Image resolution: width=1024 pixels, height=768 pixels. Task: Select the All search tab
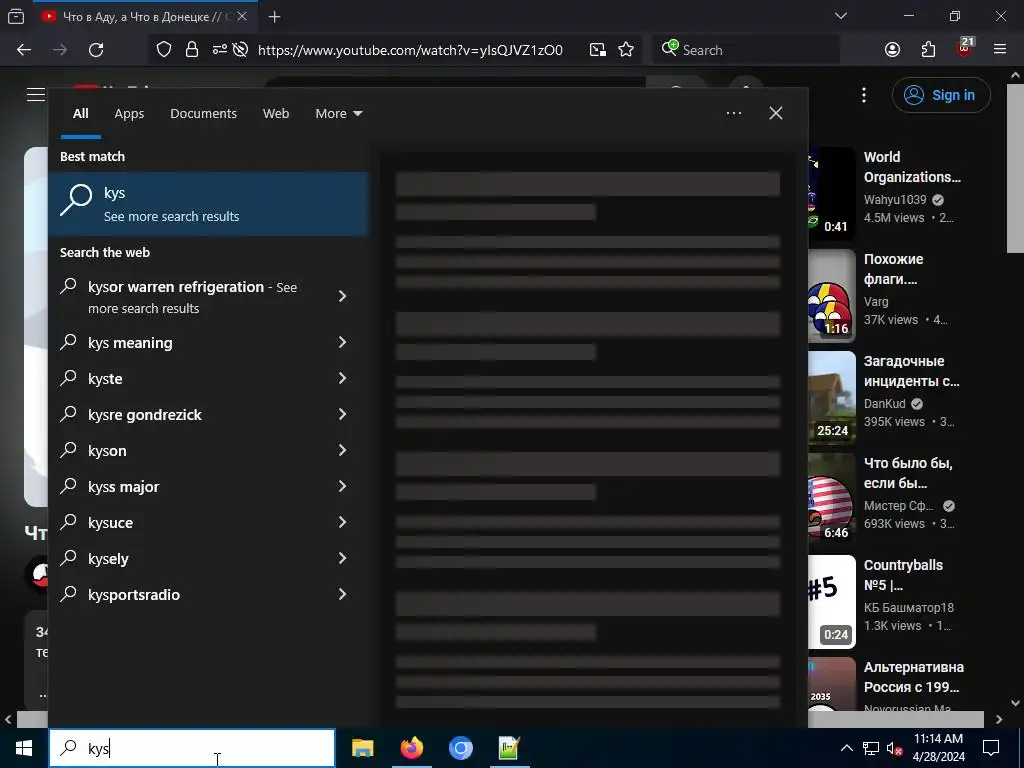(81, 114)
